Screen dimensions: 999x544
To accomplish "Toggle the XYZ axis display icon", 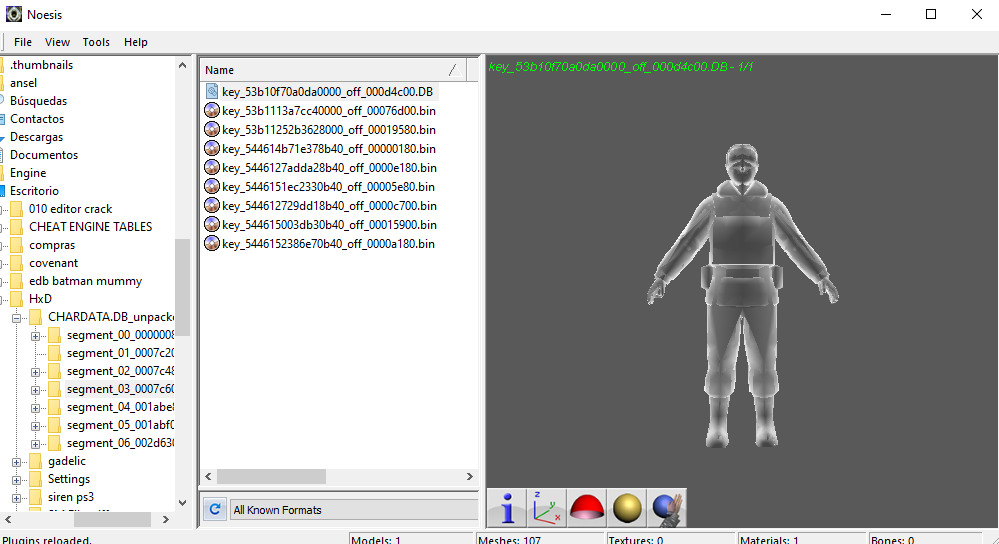I will click(x=546, y=508).
